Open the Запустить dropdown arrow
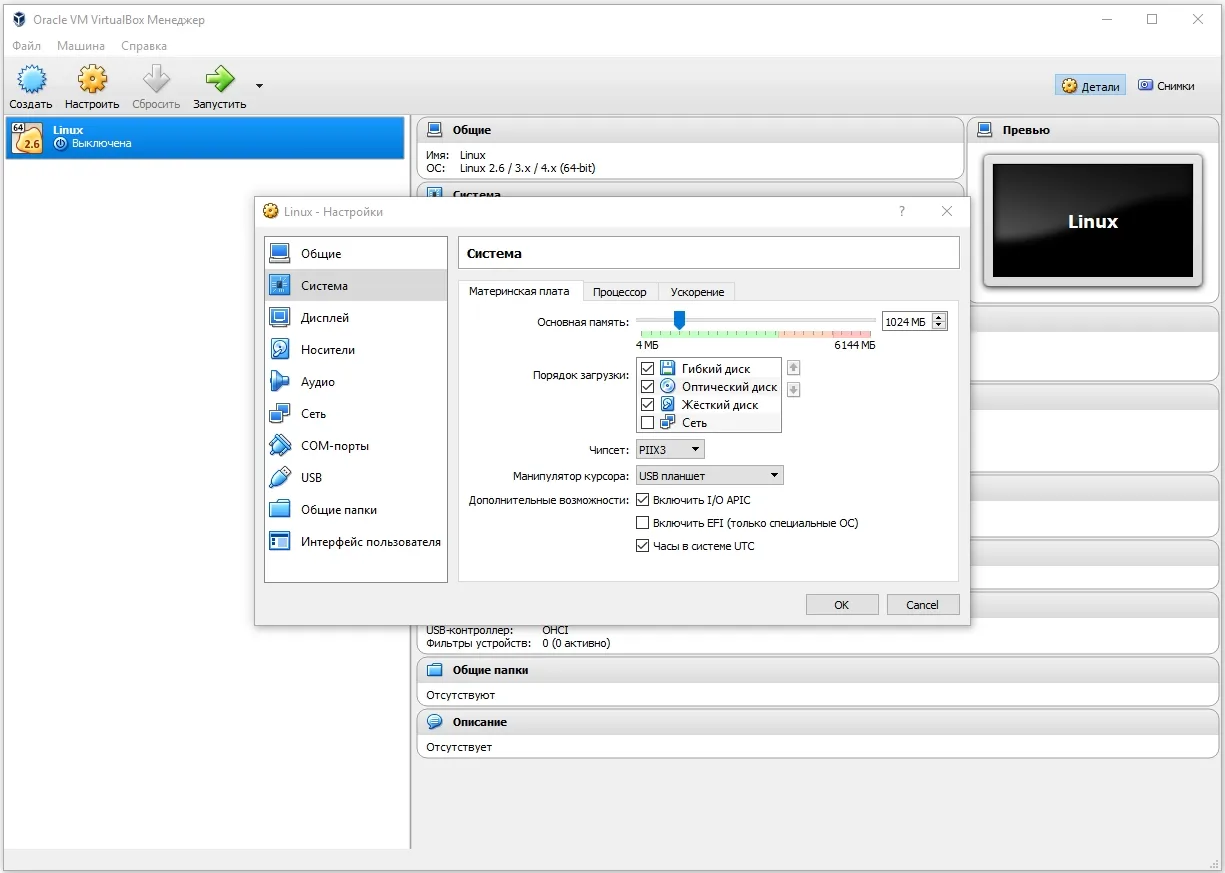The image size is (1225, 873). pyautogui.click(x=259, y=85)
